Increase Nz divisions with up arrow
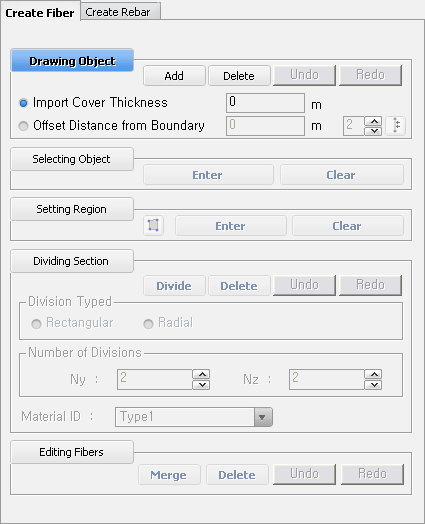The width and height of the screenshot is (425, 524). [x=374, y=374]
